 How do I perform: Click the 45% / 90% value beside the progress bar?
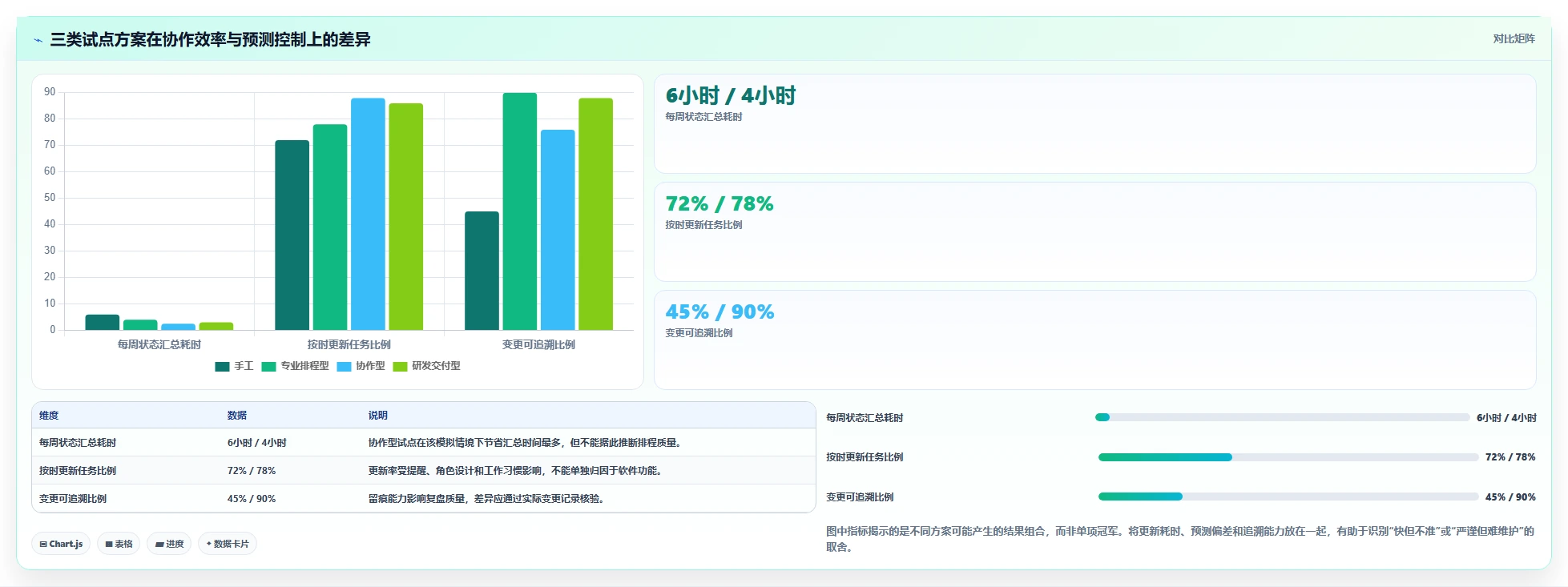[x=1510, y=497]
